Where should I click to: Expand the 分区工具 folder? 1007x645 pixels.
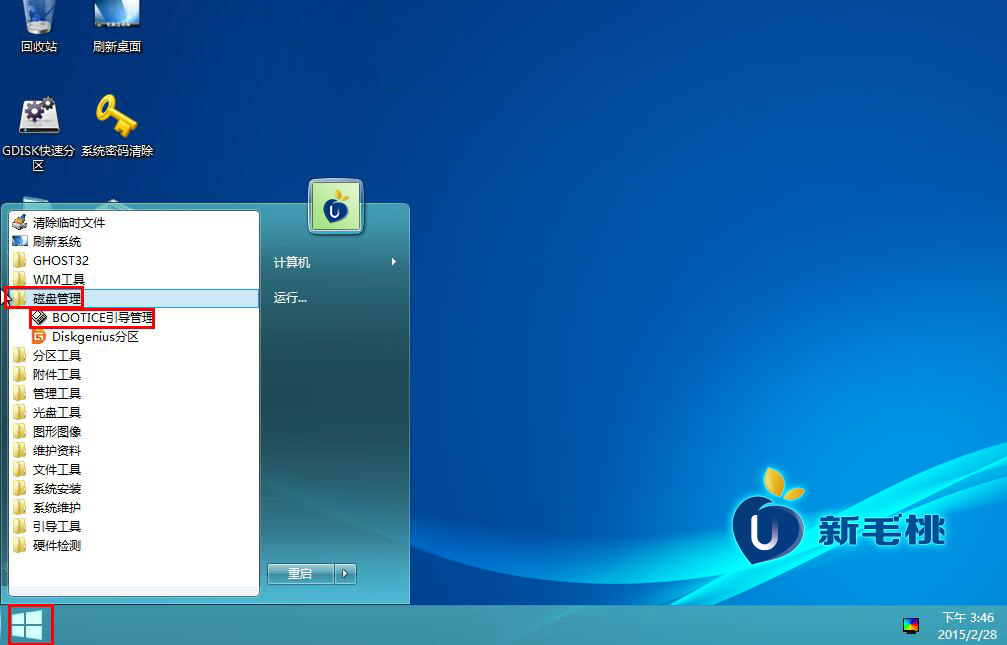coord(134,355)
